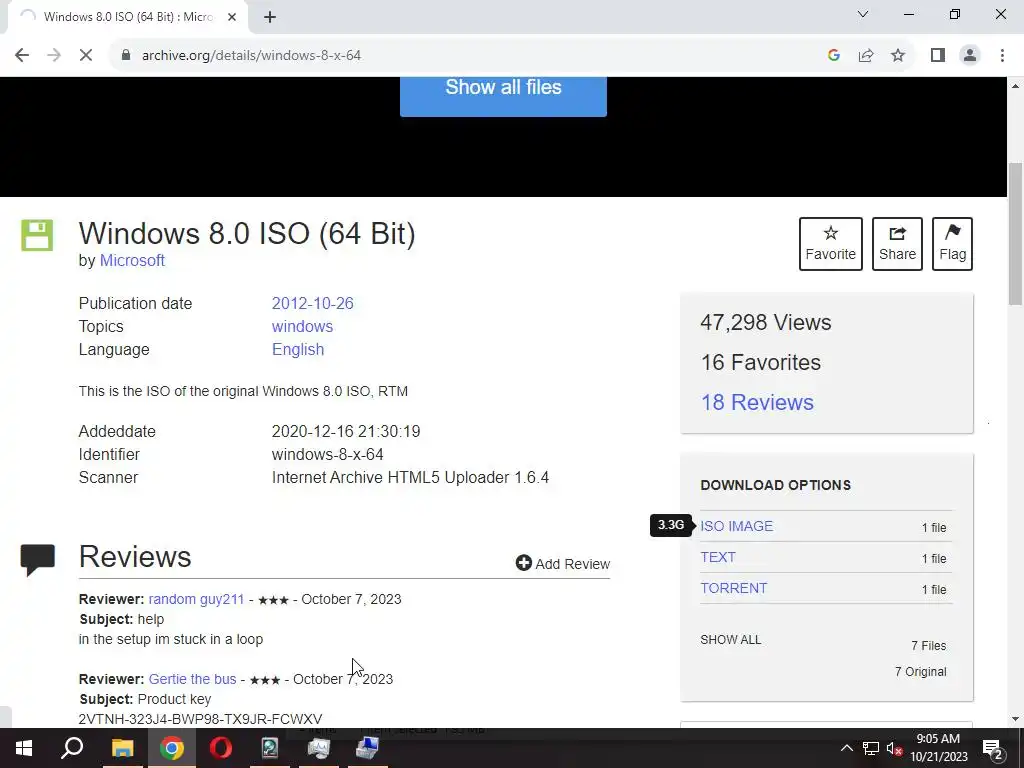The height and width of the screenshot is (768, 1024).
Task: Download the ISO IMAGE file
Action: coord(737,526)
